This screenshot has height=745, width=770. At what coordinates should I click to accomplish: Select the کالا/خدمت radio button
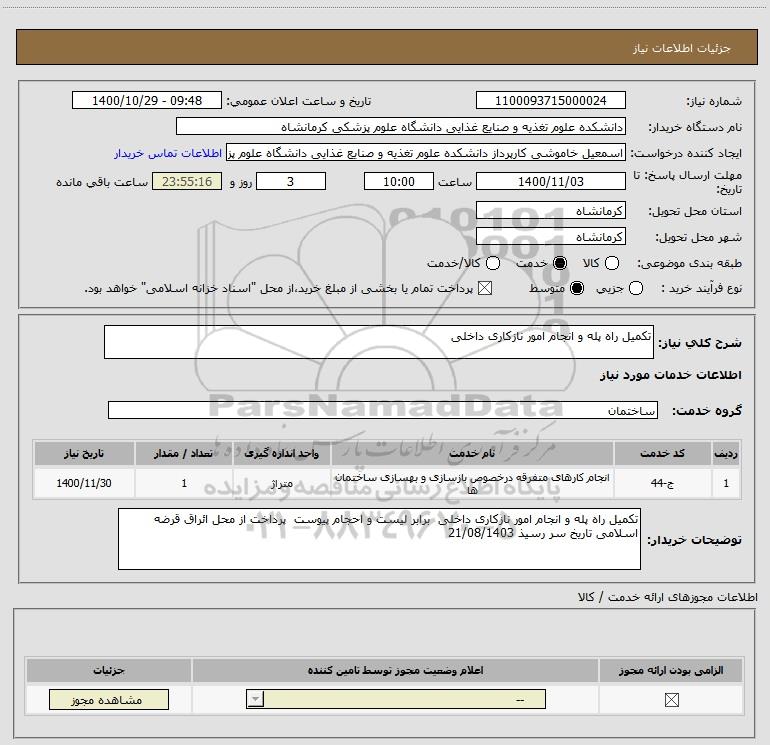coord(493,263)
